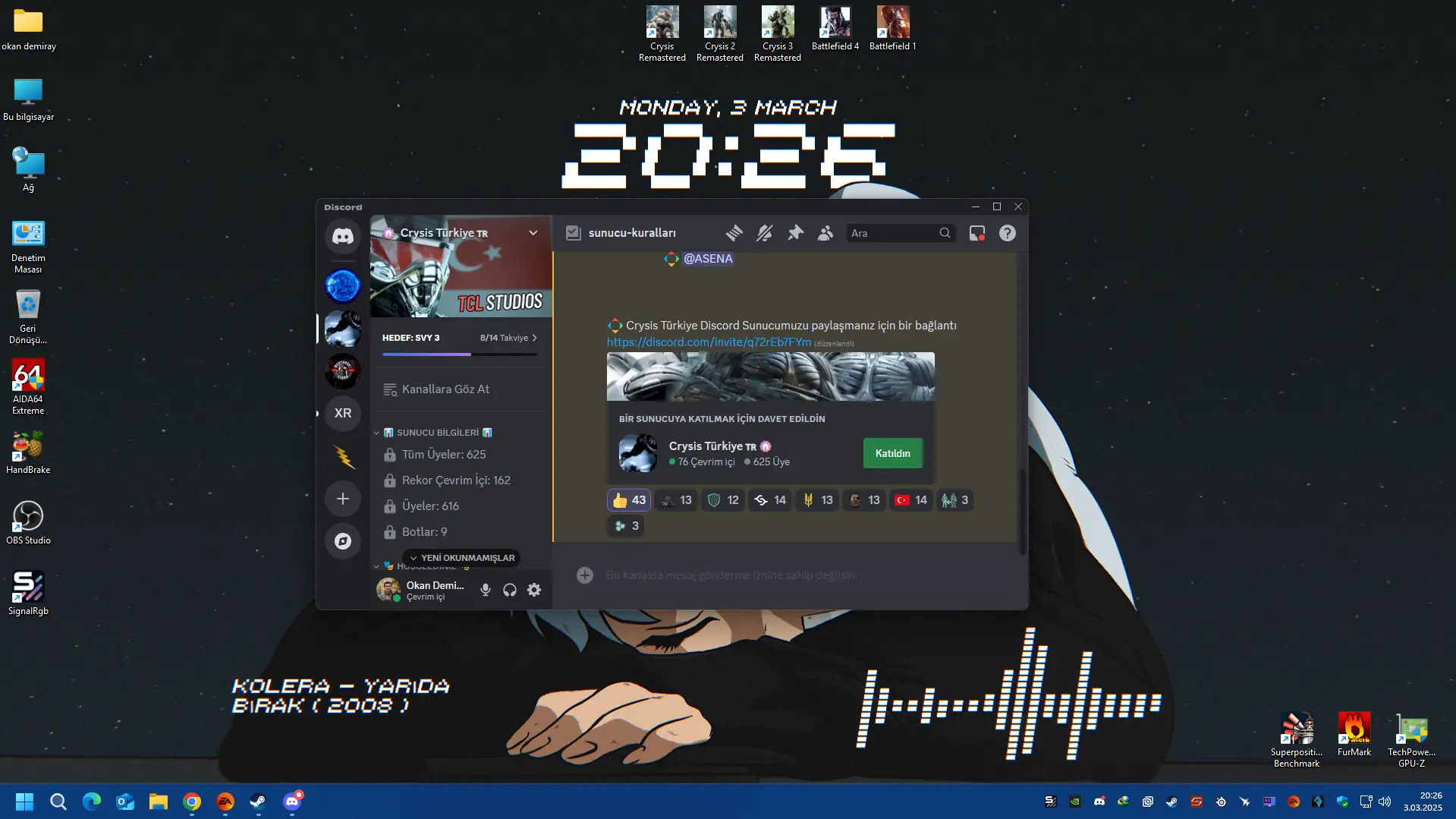The width and height of the screenshot is (1456, 819).
Task: Open Discord server discovery compass
Action: pos(343,541)
